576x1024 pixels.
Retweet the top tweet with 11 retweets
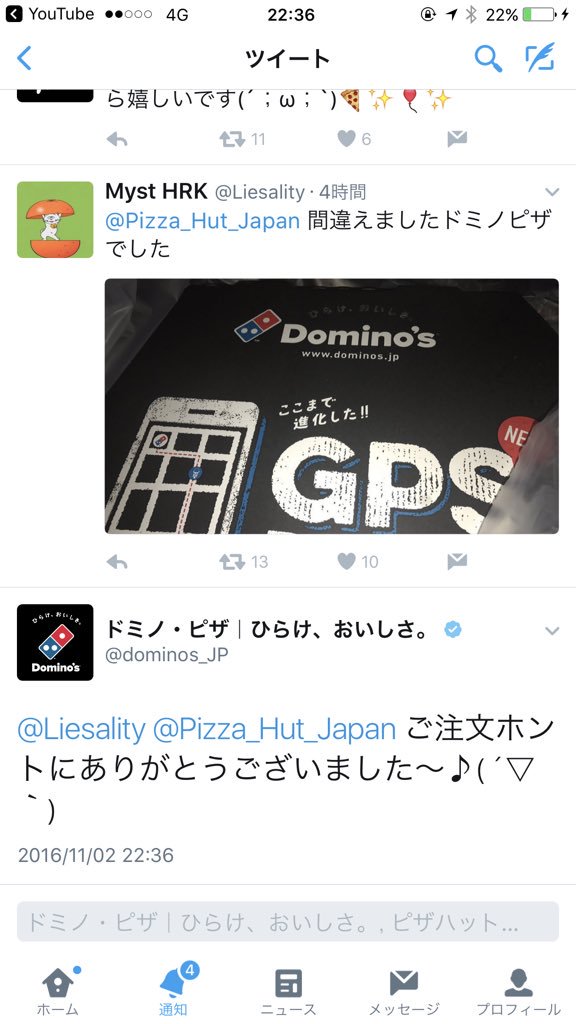[242, 139]
